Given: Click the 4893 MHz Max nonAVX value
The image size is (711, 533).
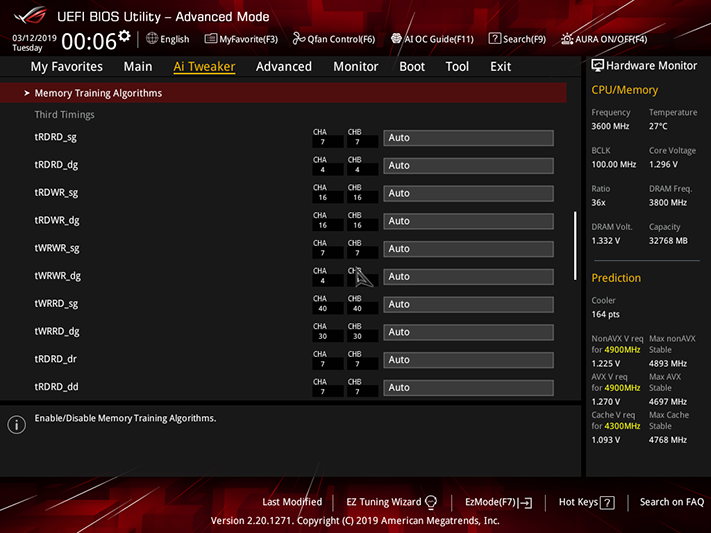Looking at the screenshot, I should click(x=667, y=363).
